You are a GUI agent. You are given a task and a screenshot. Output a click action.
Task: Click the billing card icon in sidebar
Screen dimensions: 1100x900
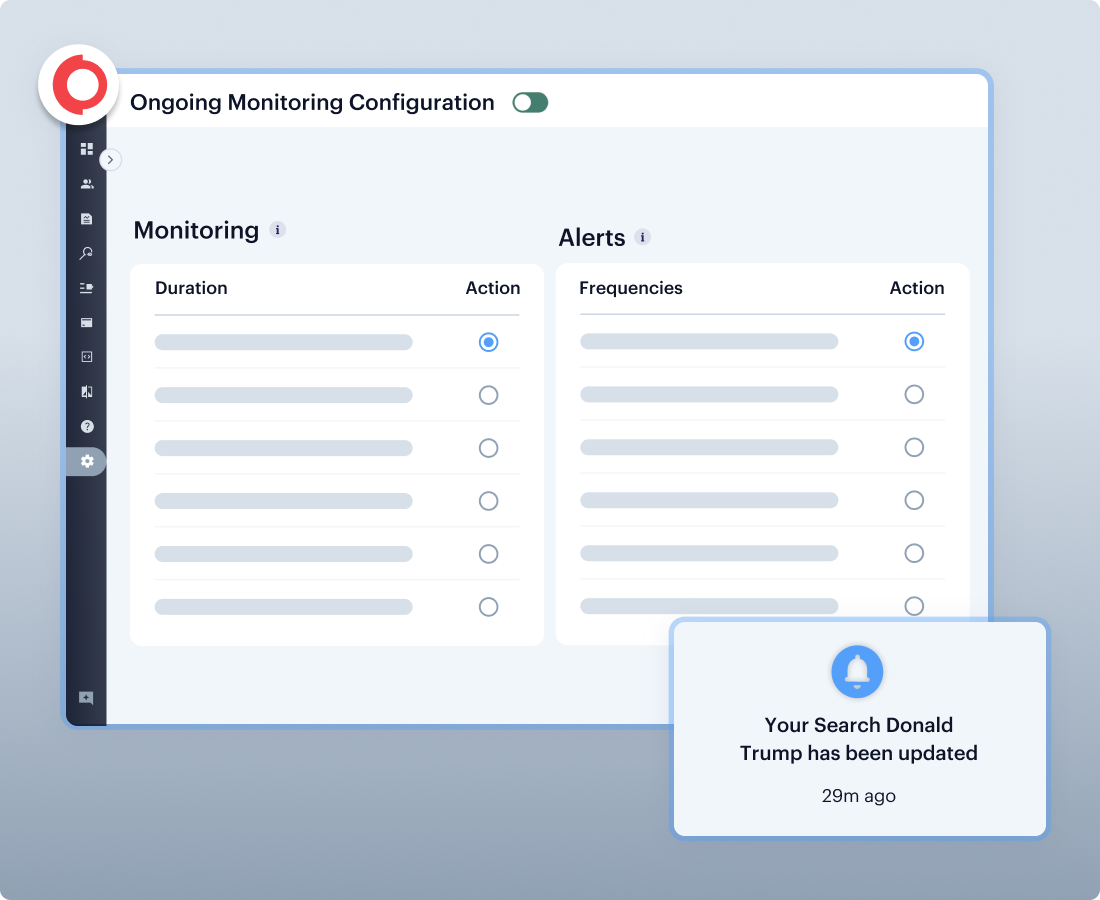click(x=87, y=322)
